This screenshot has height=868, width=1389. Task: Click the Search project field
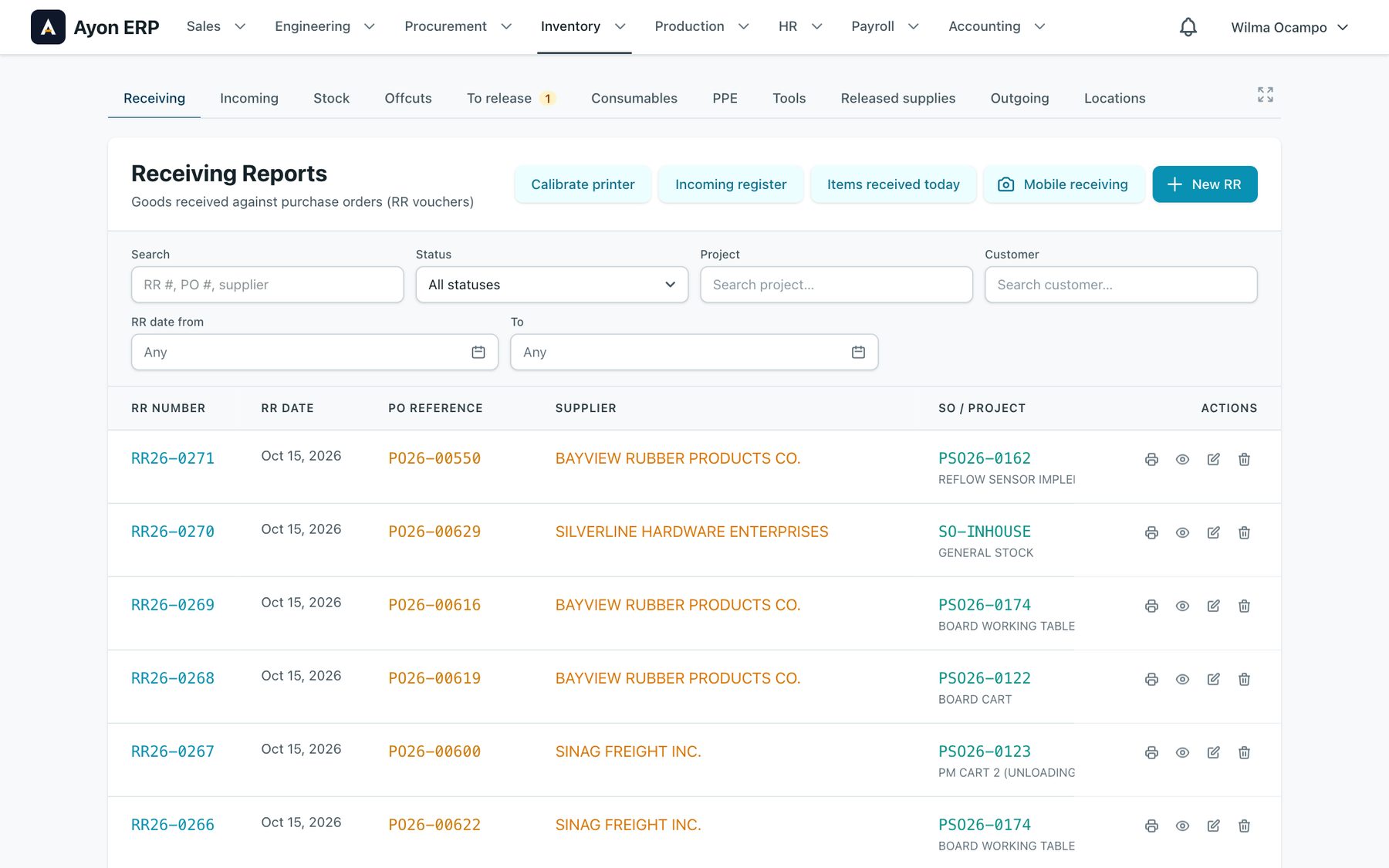point(836,285)
